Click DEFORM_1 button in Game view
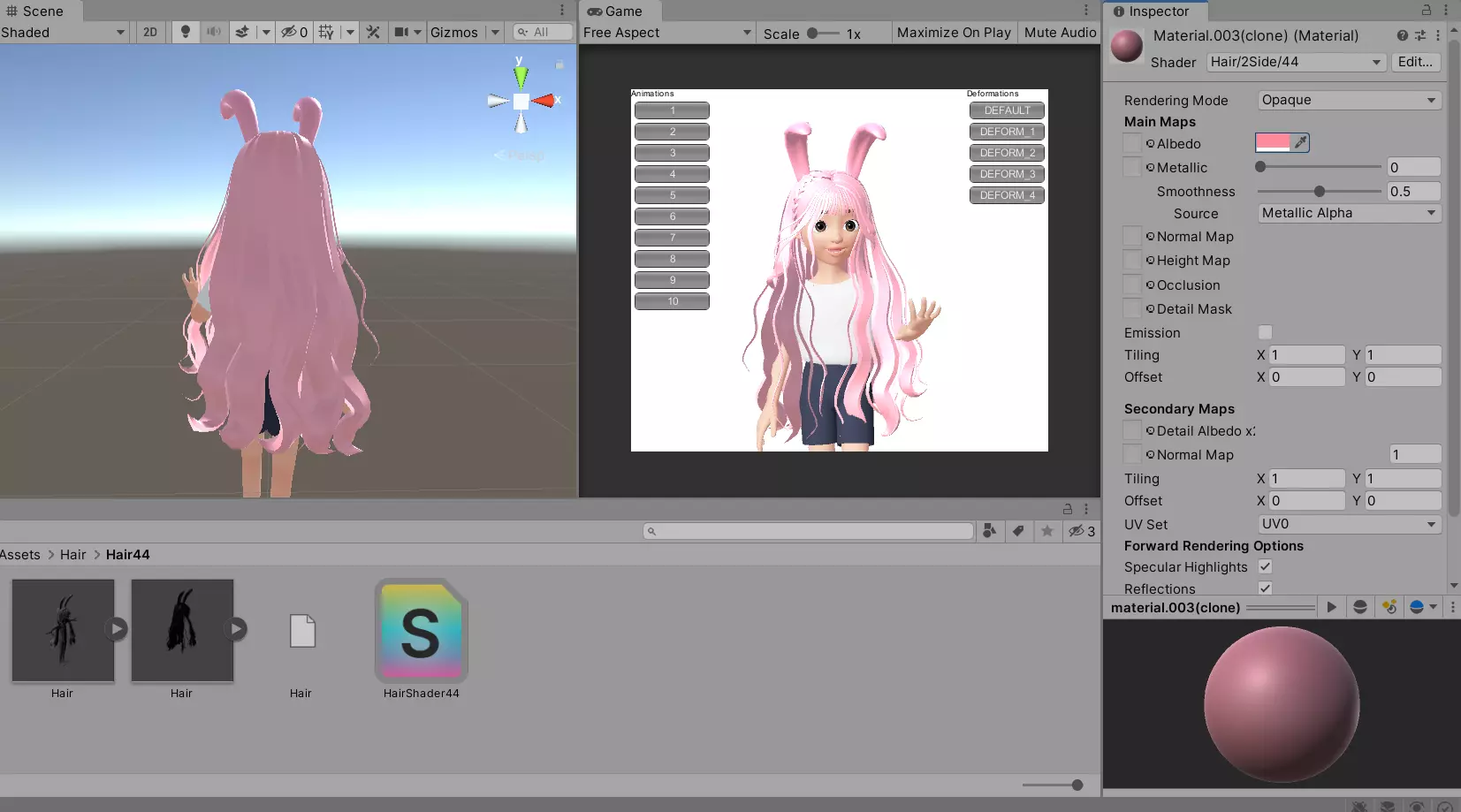 click(1007, 132)
